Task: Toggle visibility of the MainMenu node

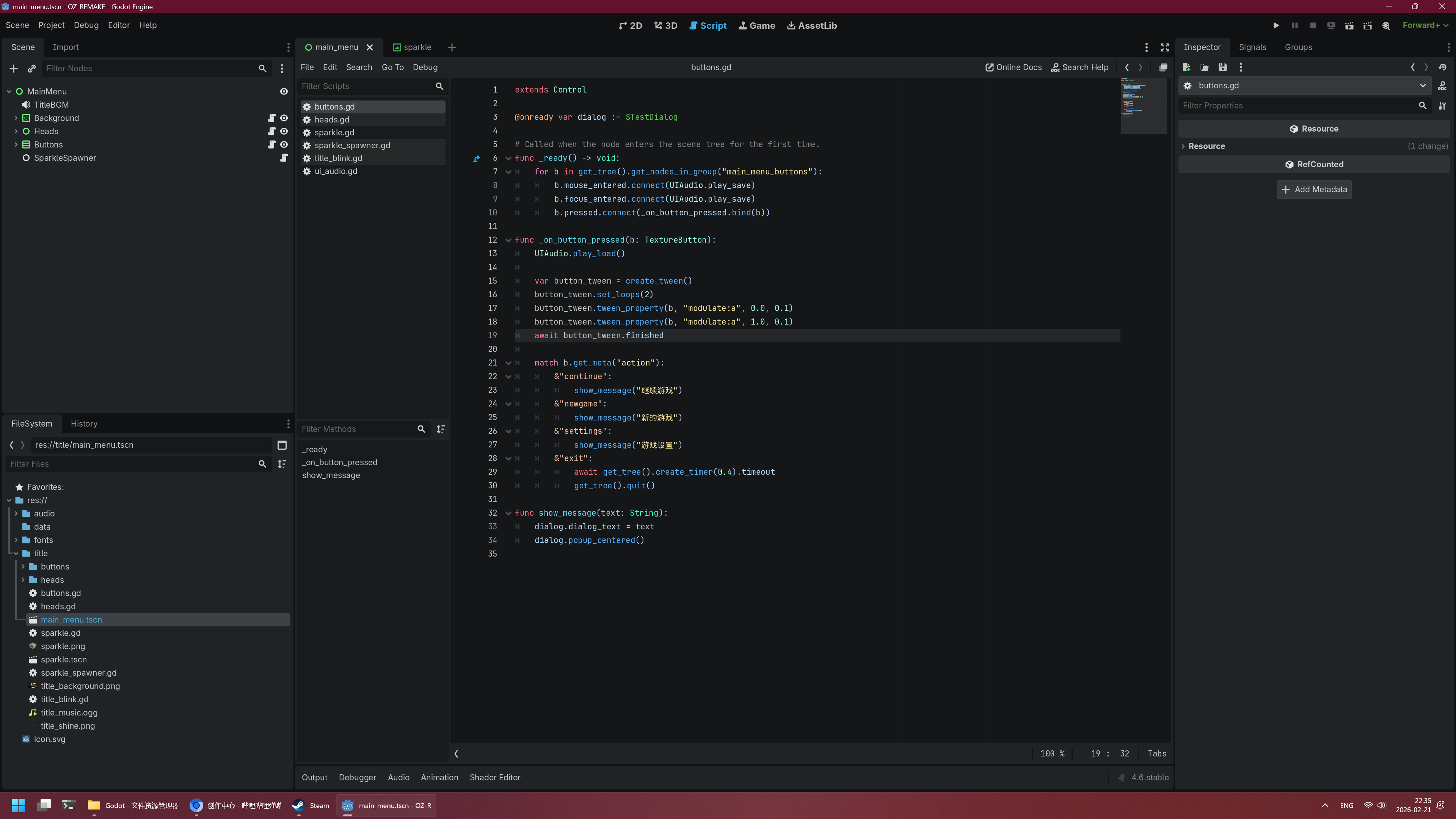Action: 284,91
